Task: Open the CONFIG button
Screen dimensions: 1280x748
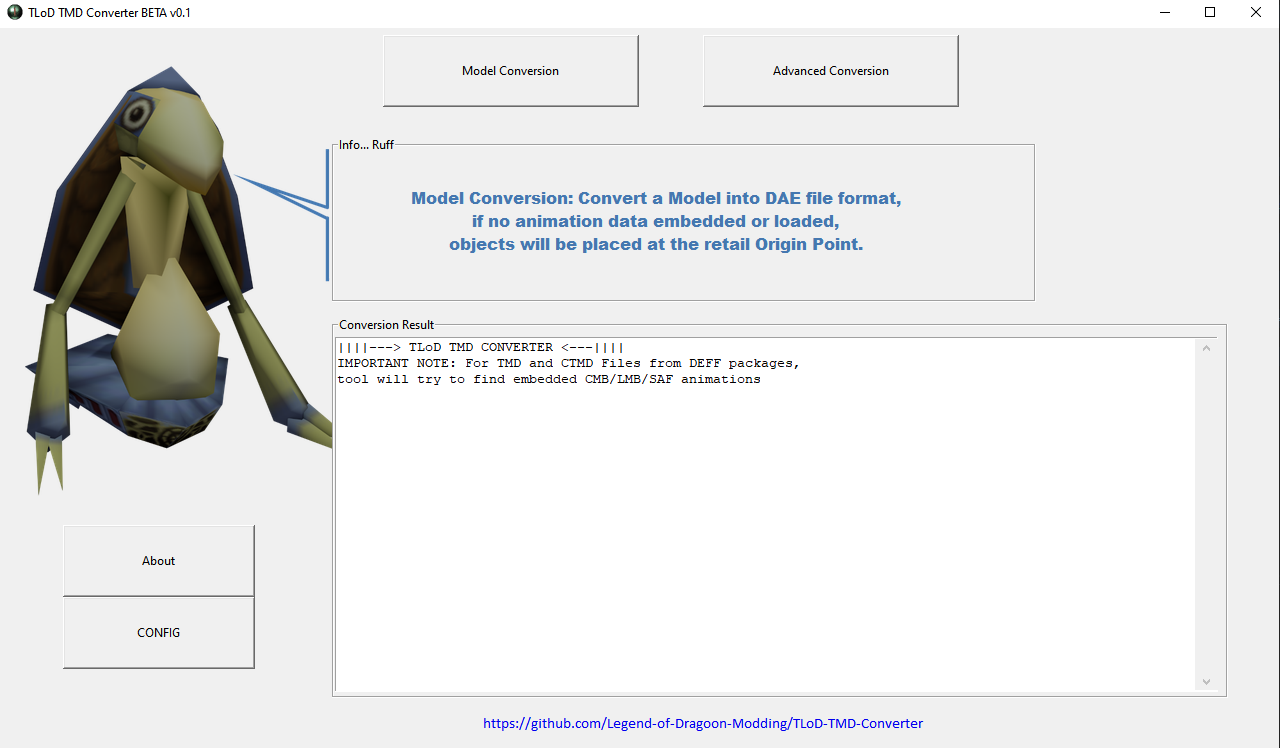Action: point(158,633)
